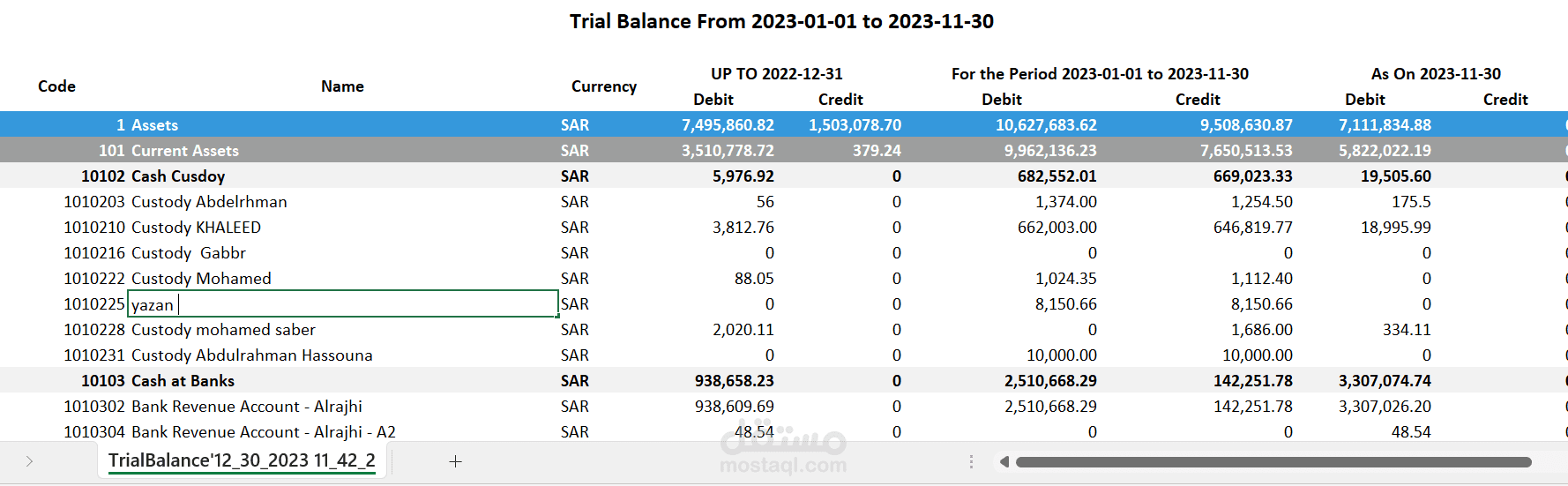Add a new sheet with plus icon

tap(455, 461)
